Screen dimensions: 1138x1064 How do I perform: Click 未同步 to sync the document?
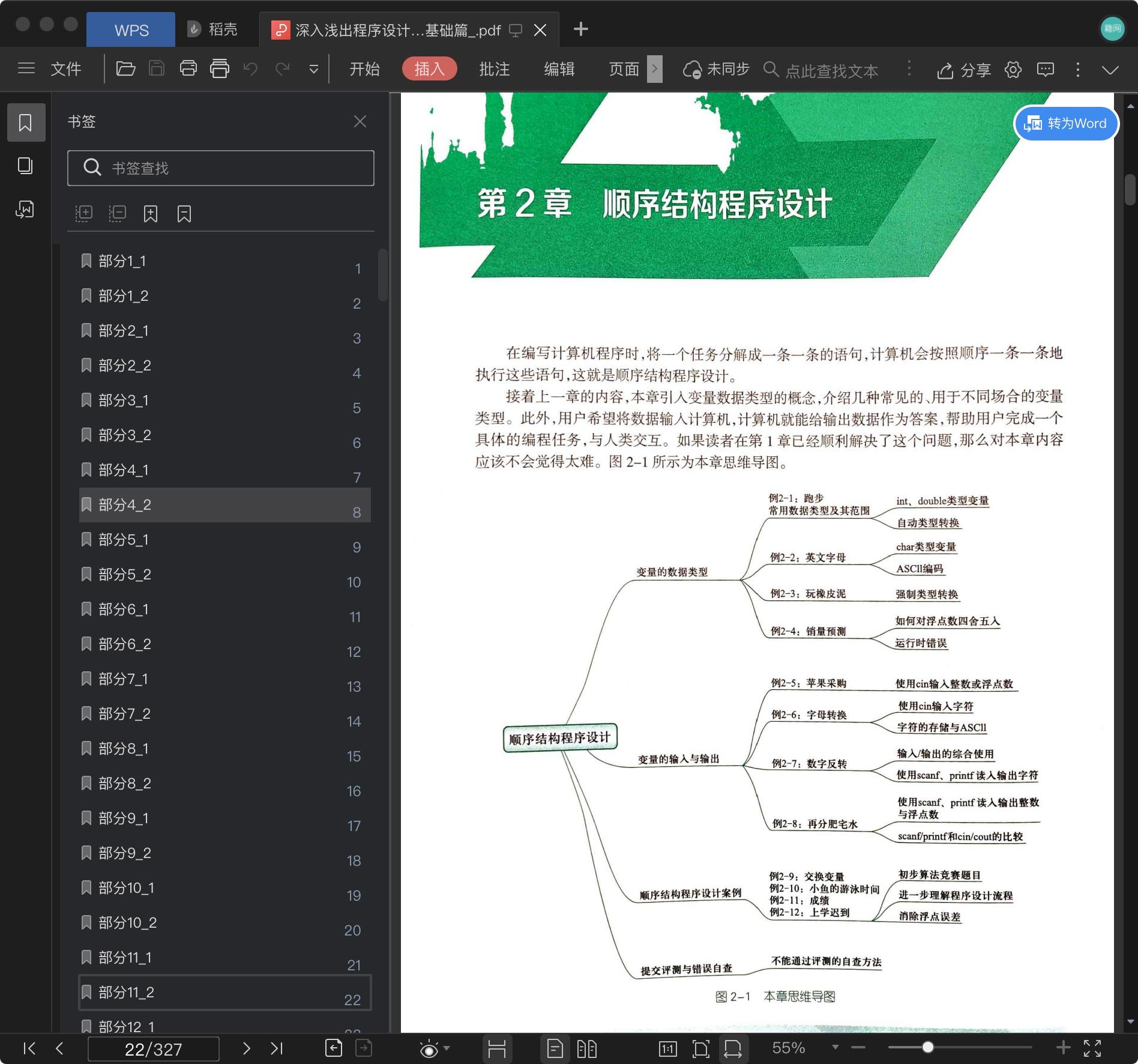coord(716,68)
